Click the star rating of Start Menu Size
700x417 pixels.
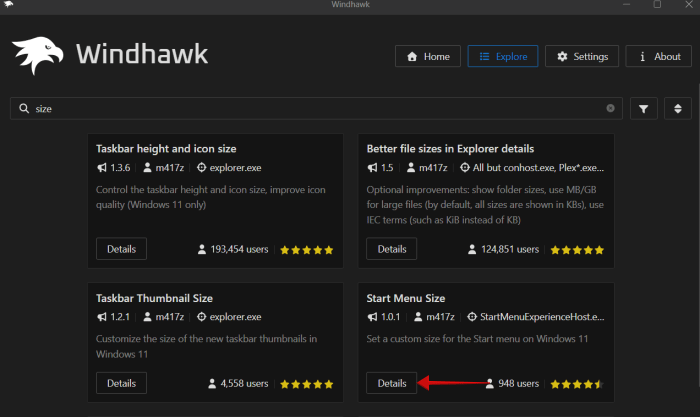(576, 383)
